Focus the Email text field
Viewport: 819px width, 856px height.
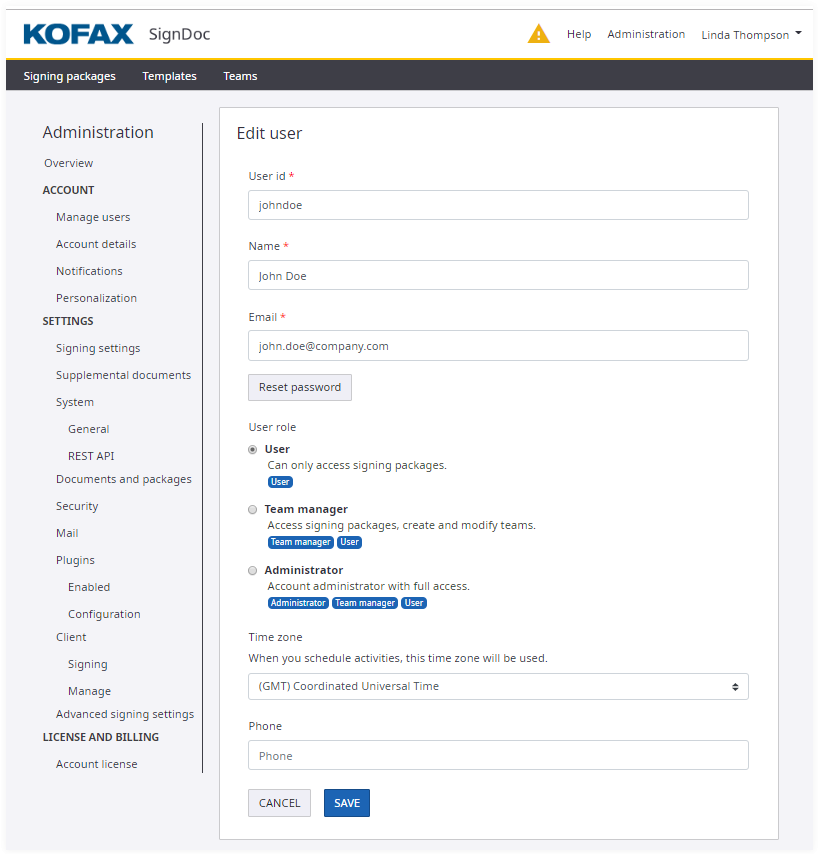point(498,346)
